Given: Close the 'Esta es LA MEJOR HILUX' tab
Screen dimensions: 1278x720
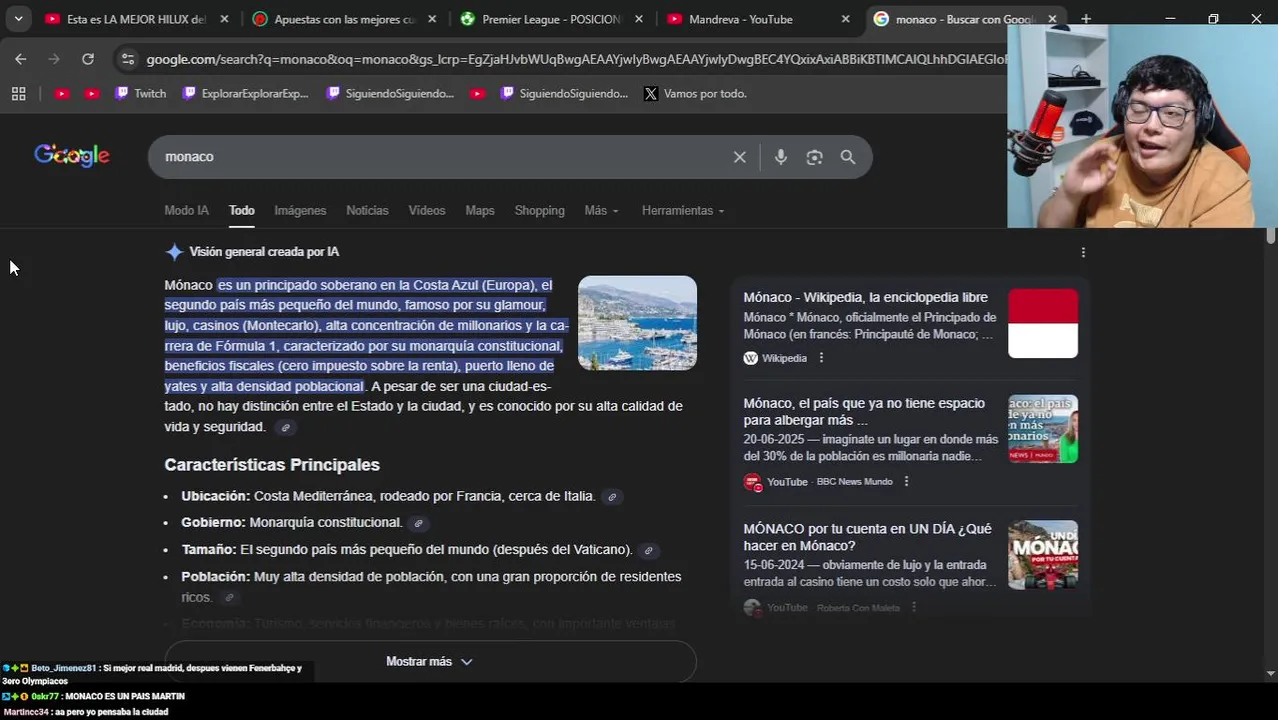Looking at the screenshot, I should pos(224,19).
